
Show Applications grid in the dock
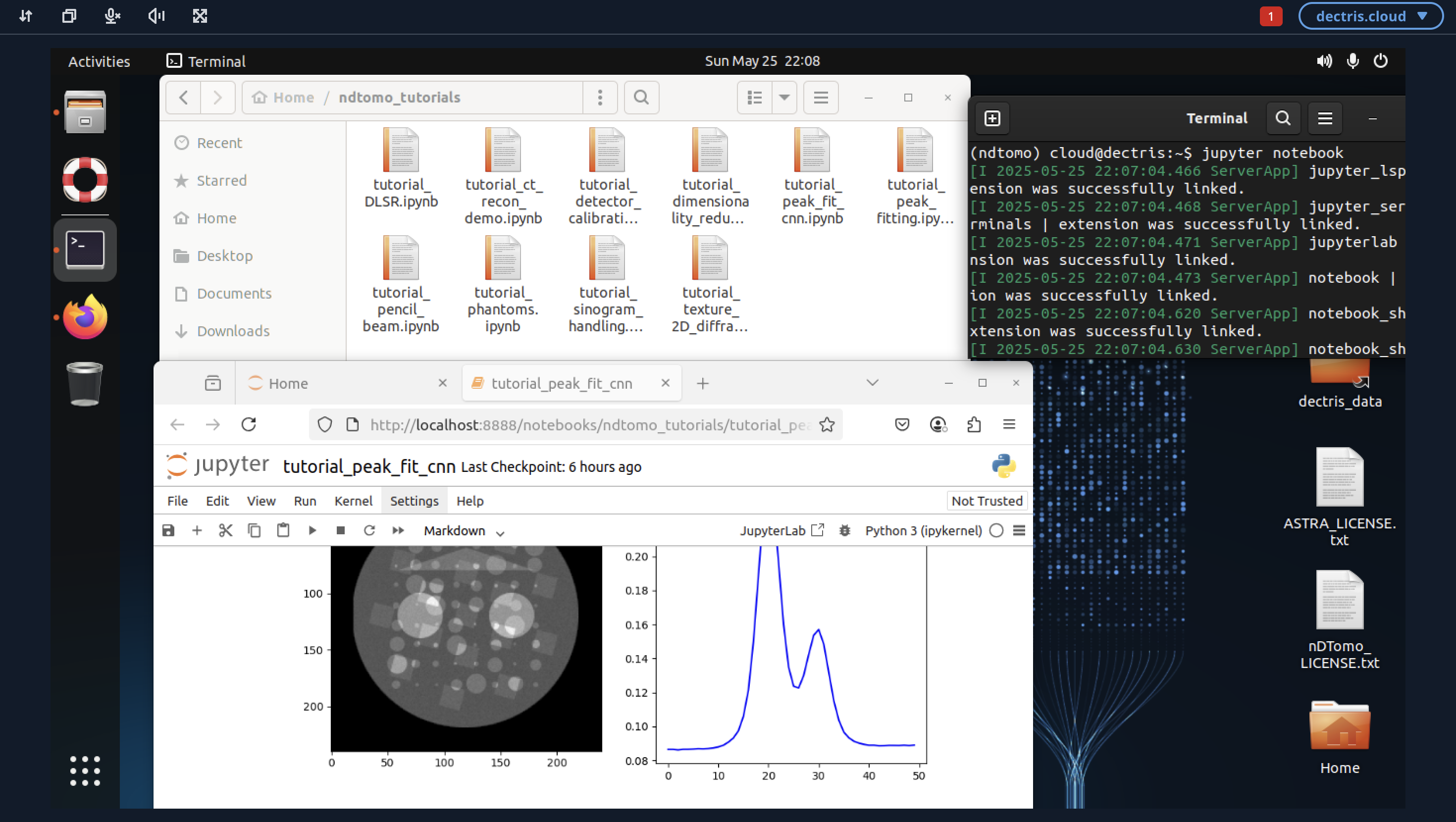pyautogui.click(x=85, y=771)
